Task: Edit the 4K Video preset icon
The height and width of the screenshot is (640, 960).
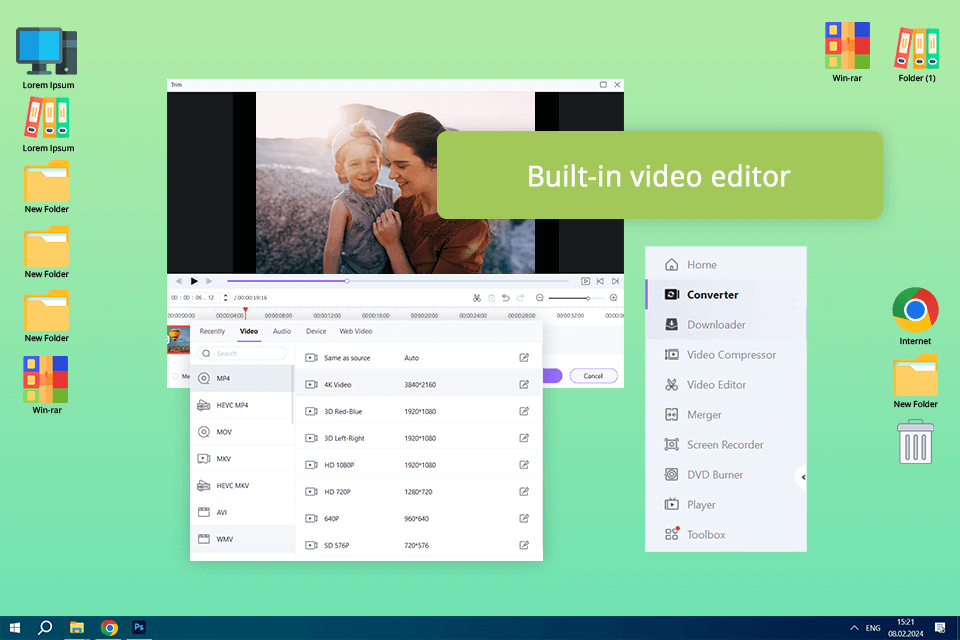Action: (524, 385)
